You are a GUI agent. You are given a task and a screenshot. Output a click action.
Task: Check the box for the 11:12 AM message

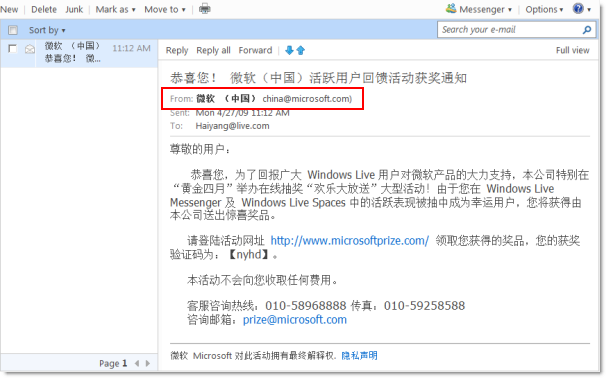coord(13,49)
